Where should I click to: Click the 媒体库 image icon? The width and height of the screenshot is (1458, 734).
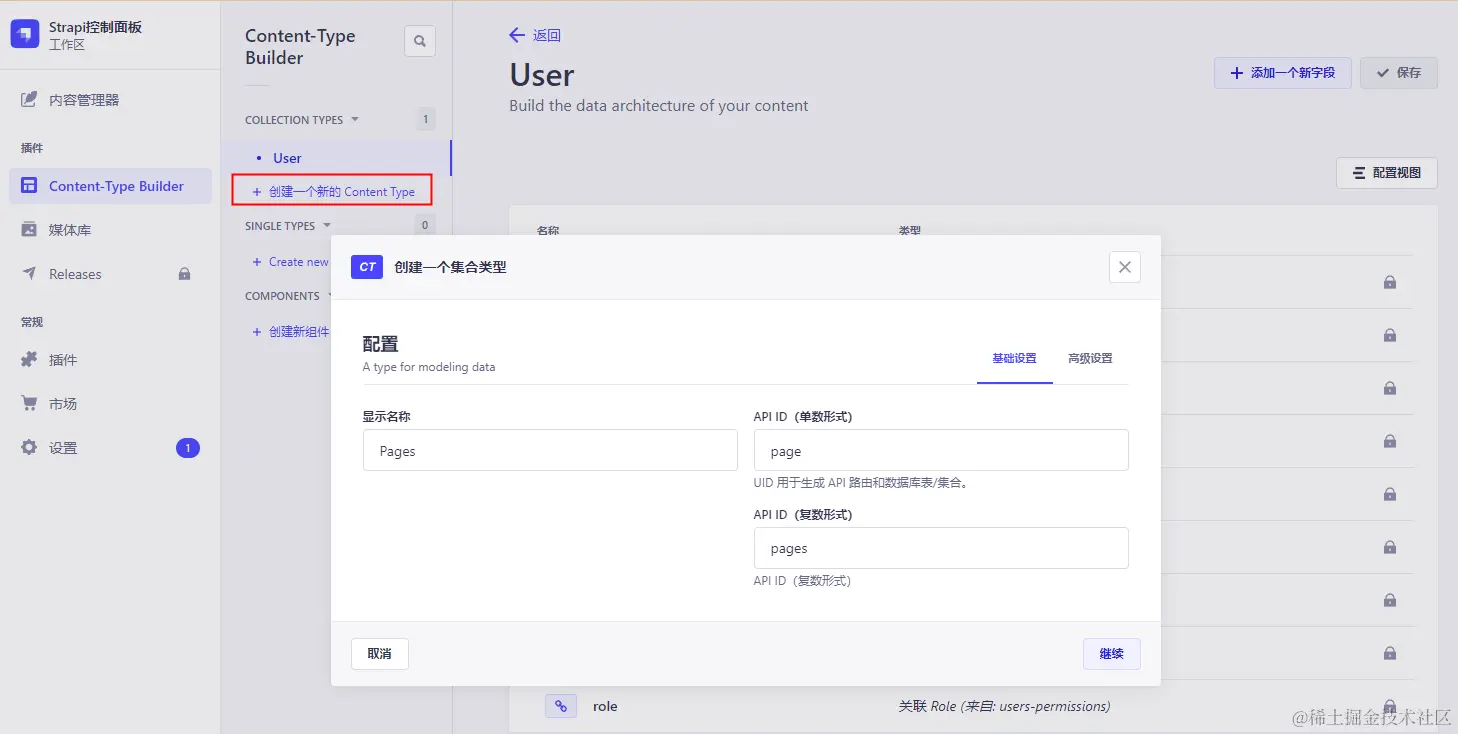click(x=29, y=230)
